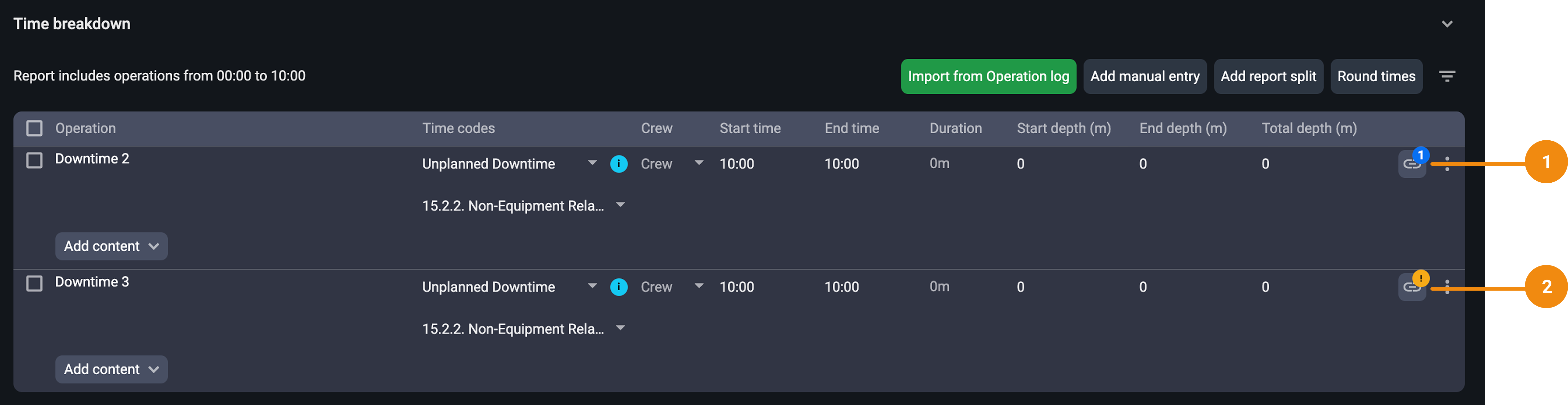Edit Start time field of Downtime 2

(x=736, y=164)
